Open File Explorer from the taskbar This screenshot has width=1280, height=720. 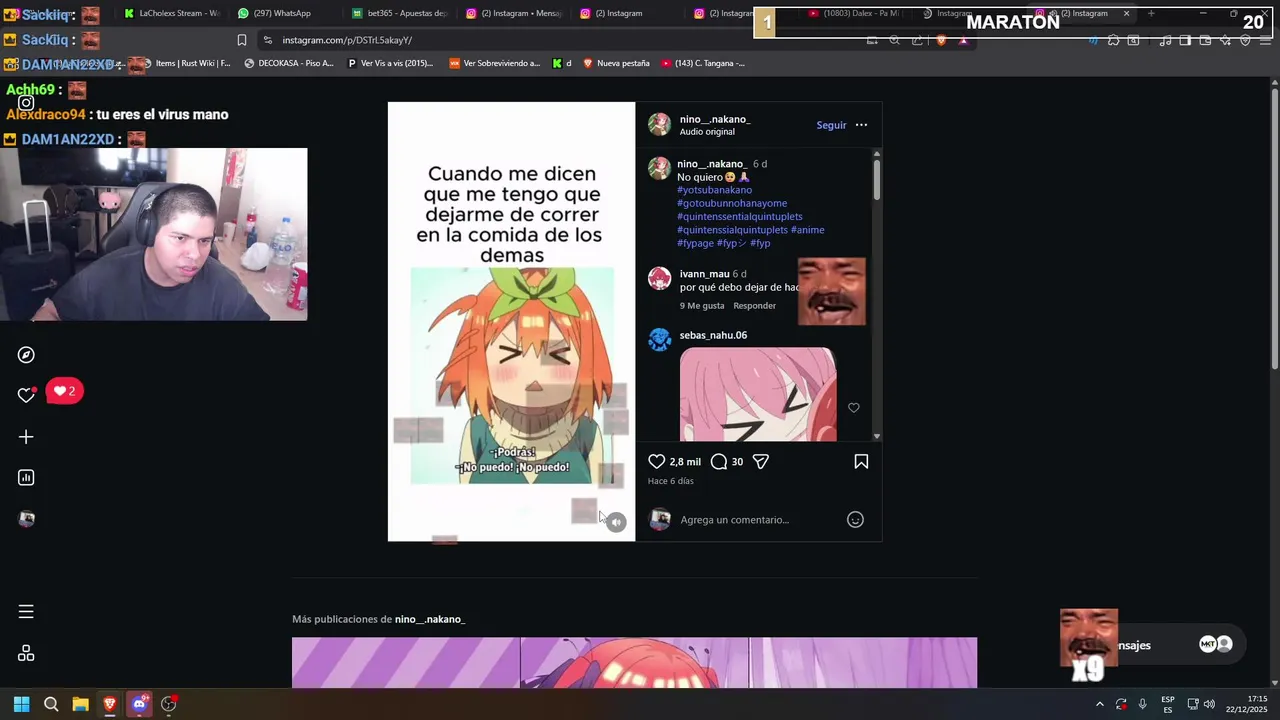[x=80, y=704]
